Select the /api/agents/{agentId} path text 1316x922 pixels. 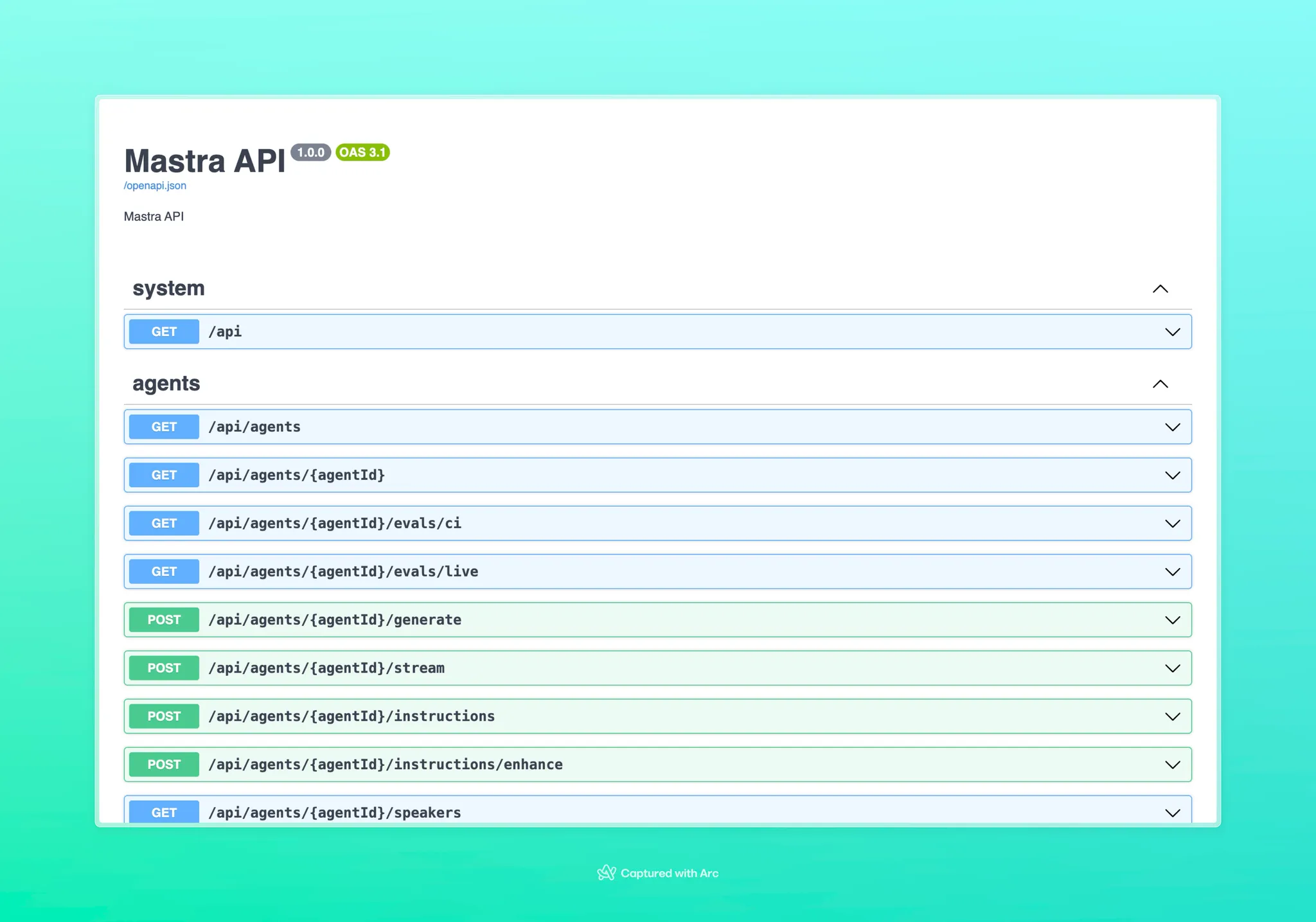tap(297, 475)
